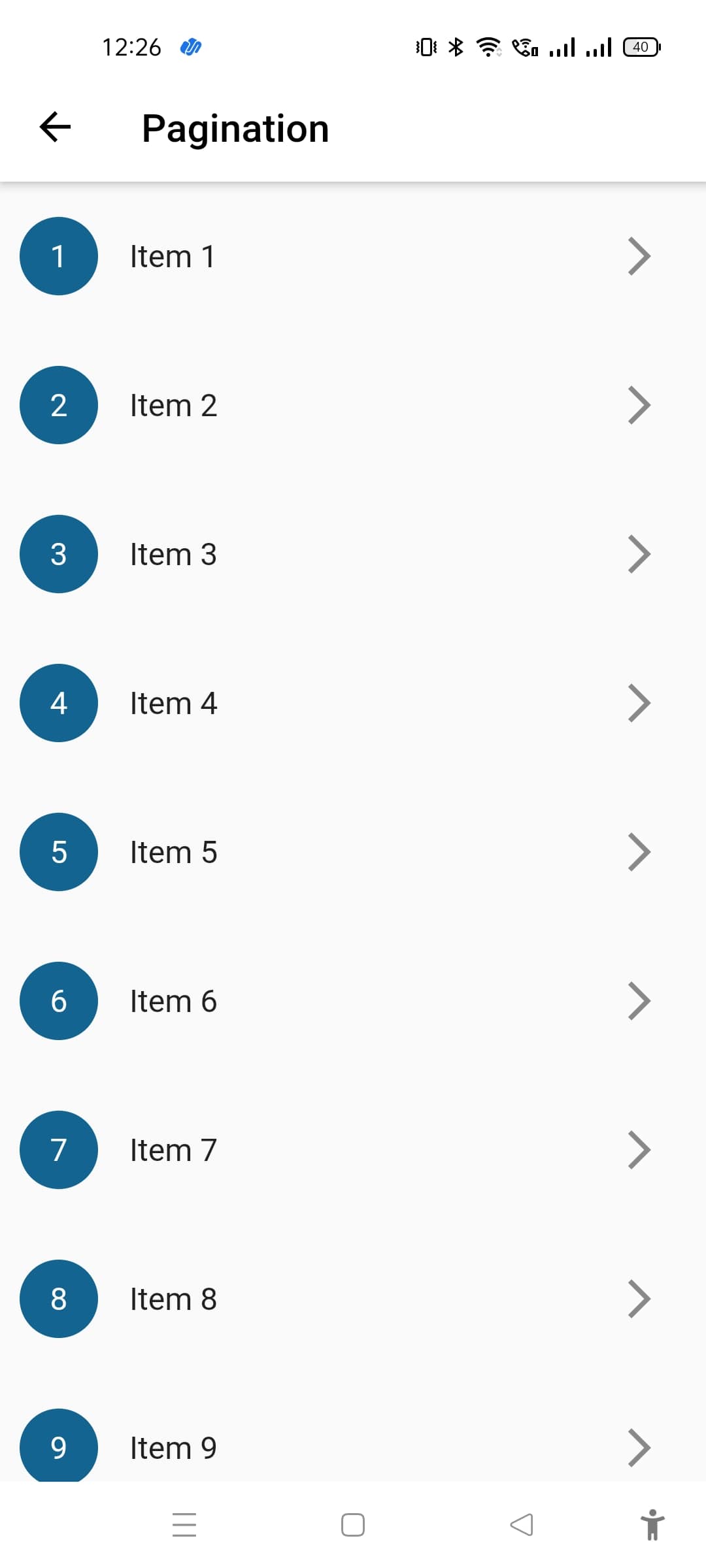Open the chevron arrow for Item 6
The width and height of the screenshot is (706, 1568).
pyautogui.click(x=639, y=1001)
